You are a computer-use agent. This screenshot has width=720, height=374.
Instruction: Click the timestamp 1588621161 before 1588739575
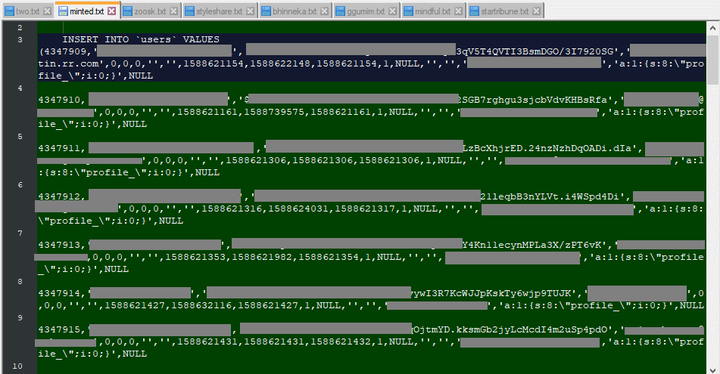(x=208, y=112)
